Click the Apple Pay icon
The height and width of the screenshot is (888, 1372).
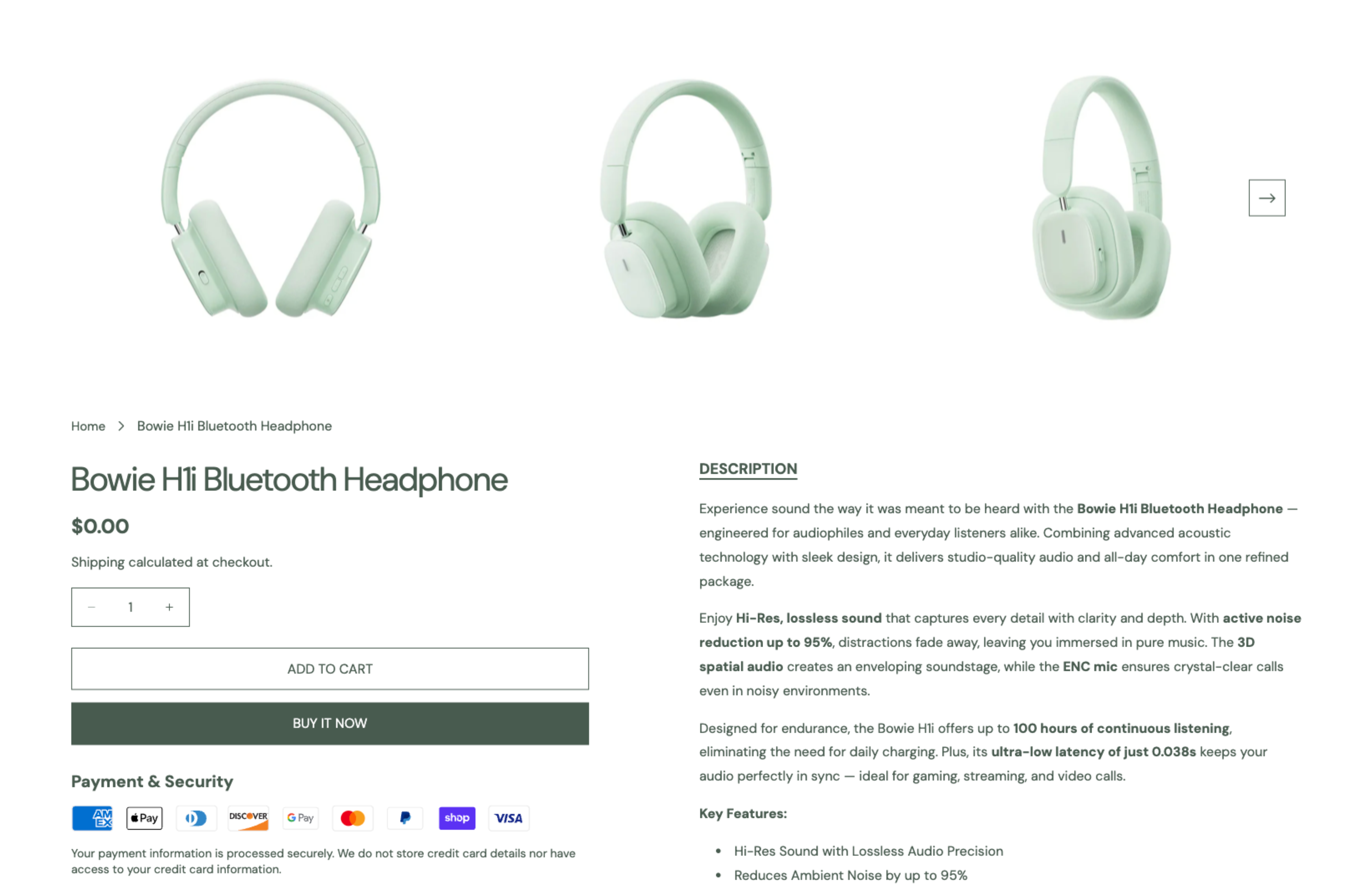(145, 818)
